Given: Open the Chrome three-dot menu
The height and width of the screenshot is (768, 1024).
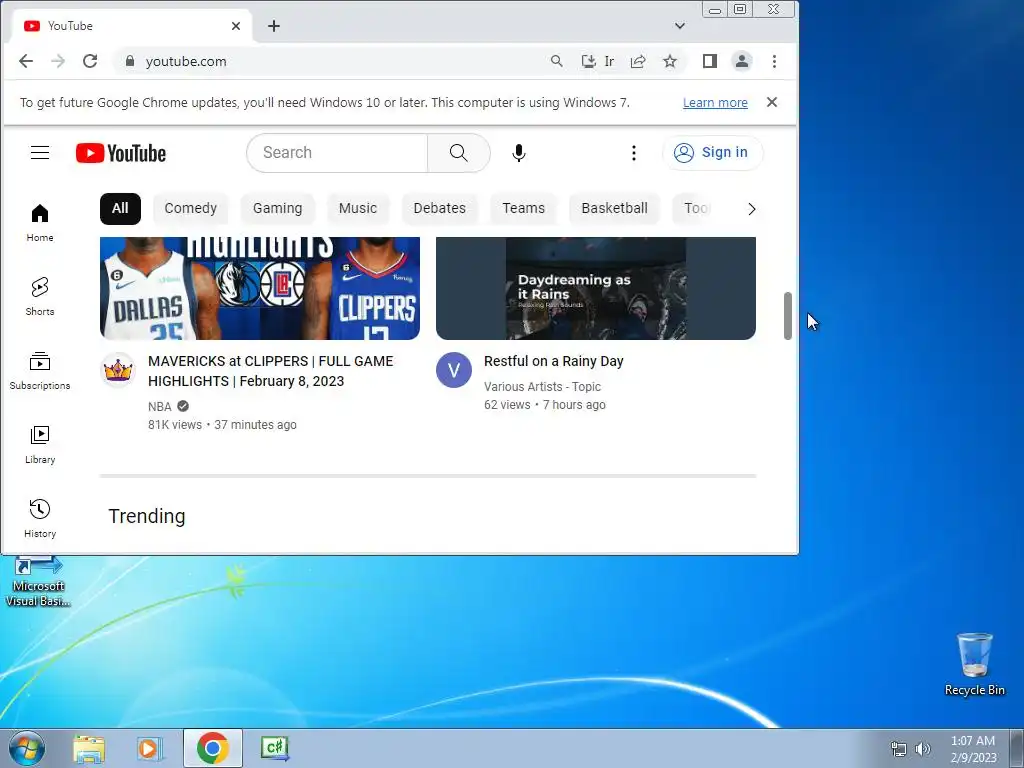Looking at the screenshot, I should click(775, 61).
